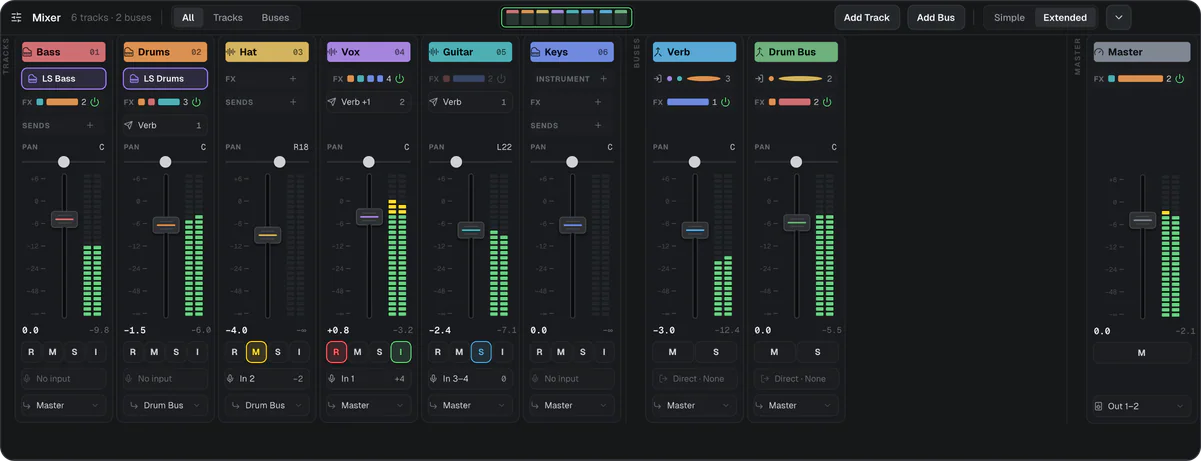Open the Bass track output dropdown set to Master
Viewport: 1201px width, 461px height.
63,405
